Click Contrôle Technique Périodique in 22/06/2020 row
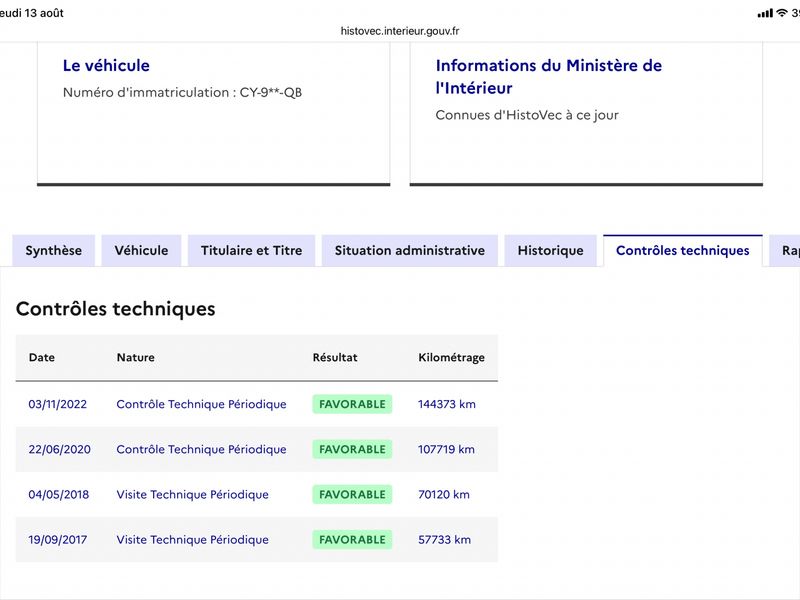This screenshot has height=600, width=800. pyautogui.click(x=202, y=449)
